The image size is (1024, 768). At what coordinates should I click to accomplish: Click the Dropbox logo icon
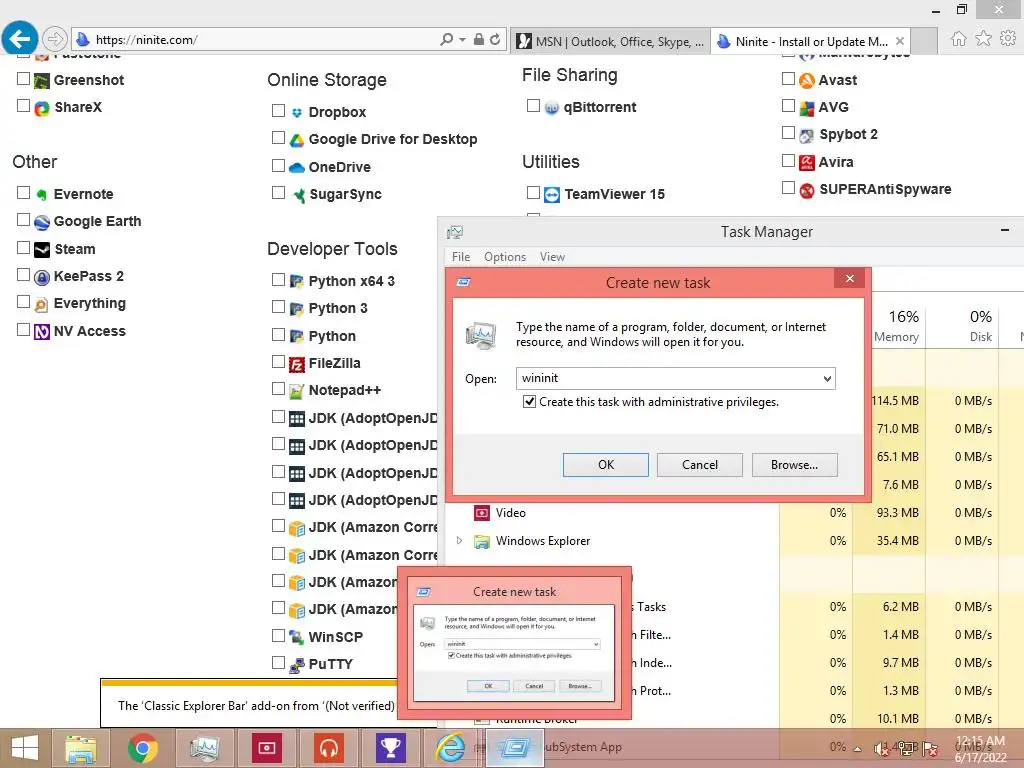[x=296, y=112]
